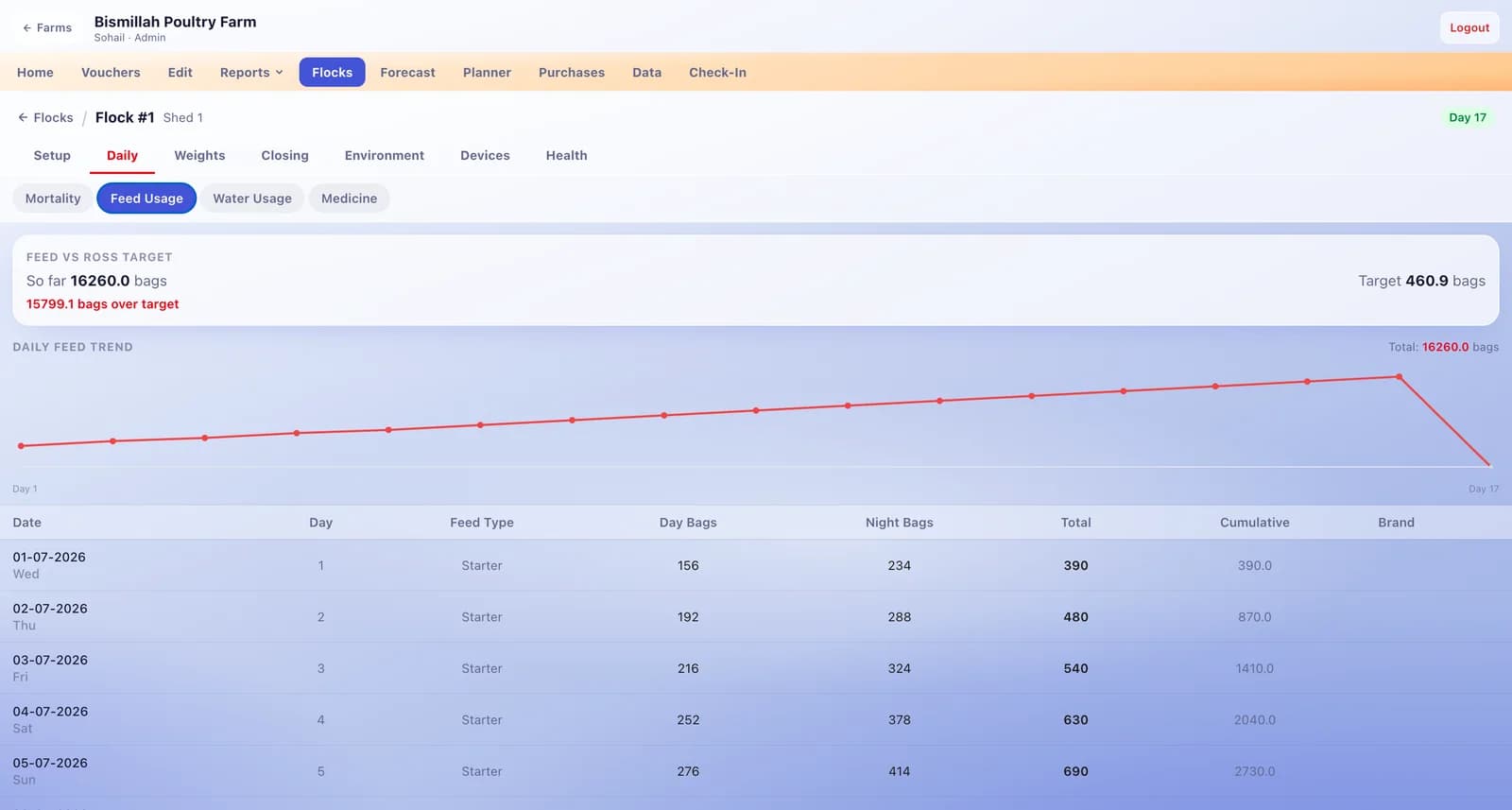Select the Feed Usage pill
Image resolution: width=1512 pixels, height=810 pixels.
pos(146,198)
